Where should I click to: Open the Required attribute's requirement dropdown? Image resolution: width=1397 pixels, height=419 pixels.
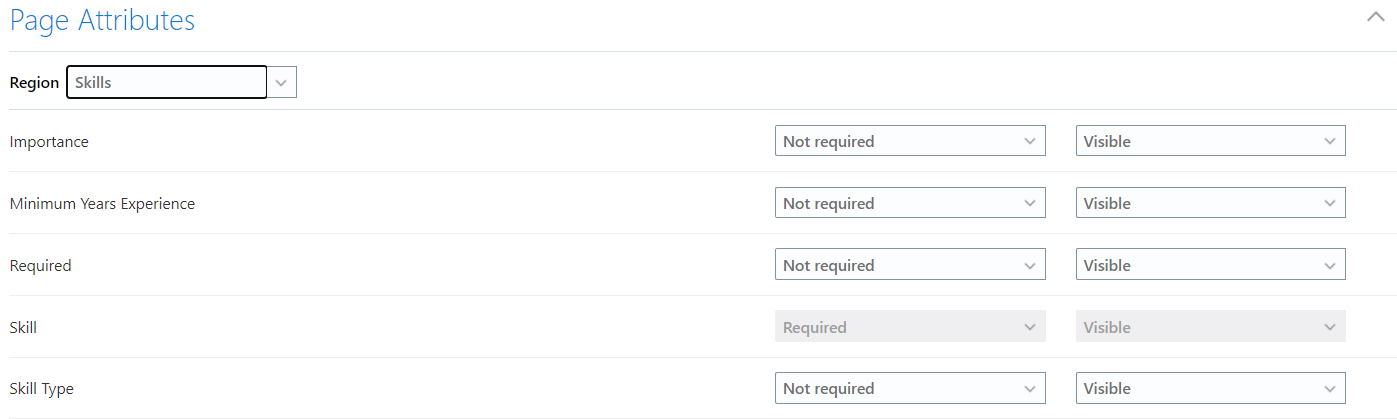click(910, 265)
